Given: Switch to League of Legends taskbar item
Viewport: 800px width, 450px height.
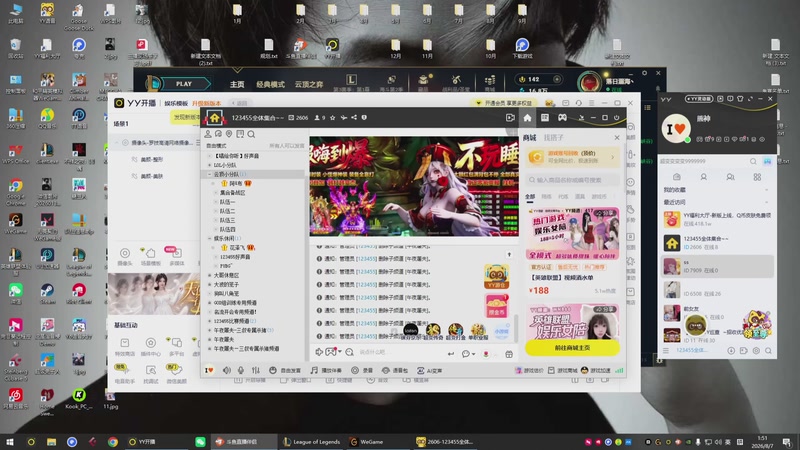Looking at the screenshot, I should (x=312, y=442).
